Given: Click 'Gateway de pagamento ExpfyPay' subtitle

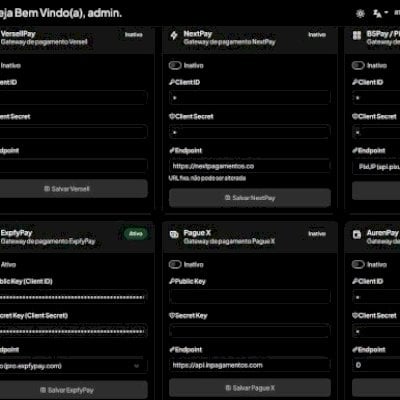Looking at the screenshot, I should pos(48,241).
